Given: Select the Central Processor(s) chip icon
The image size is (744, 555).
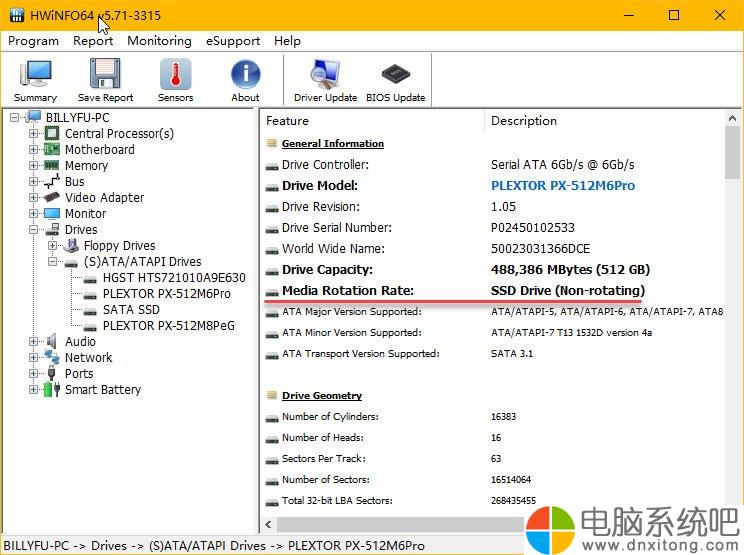Looking at the screenshot, I should [x=52, y=134].
